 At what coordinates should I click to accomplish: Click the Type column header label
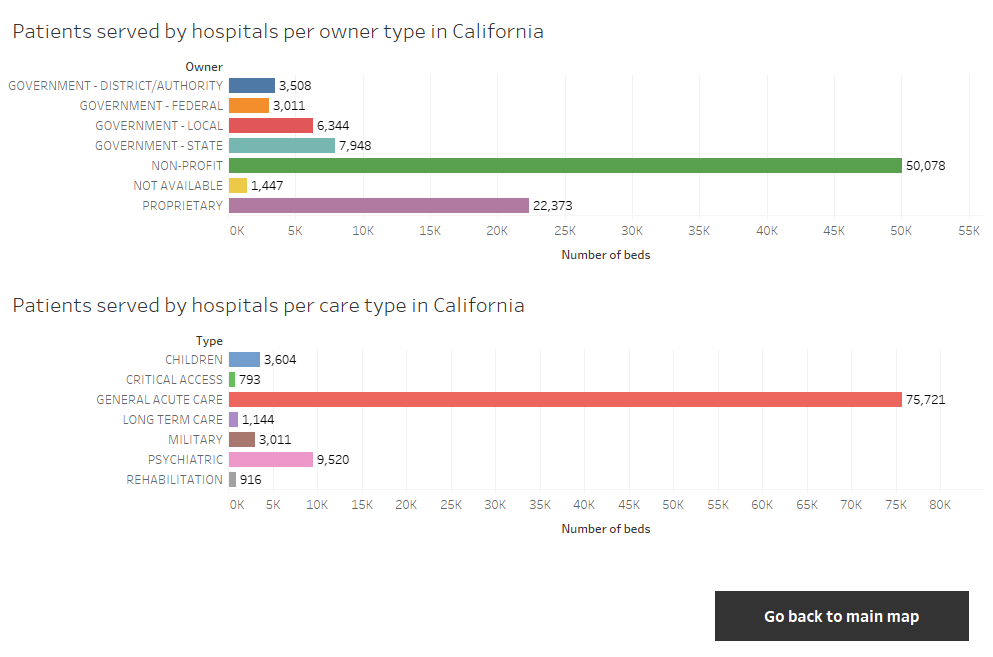pyautogui.click(x=209, y=340)
